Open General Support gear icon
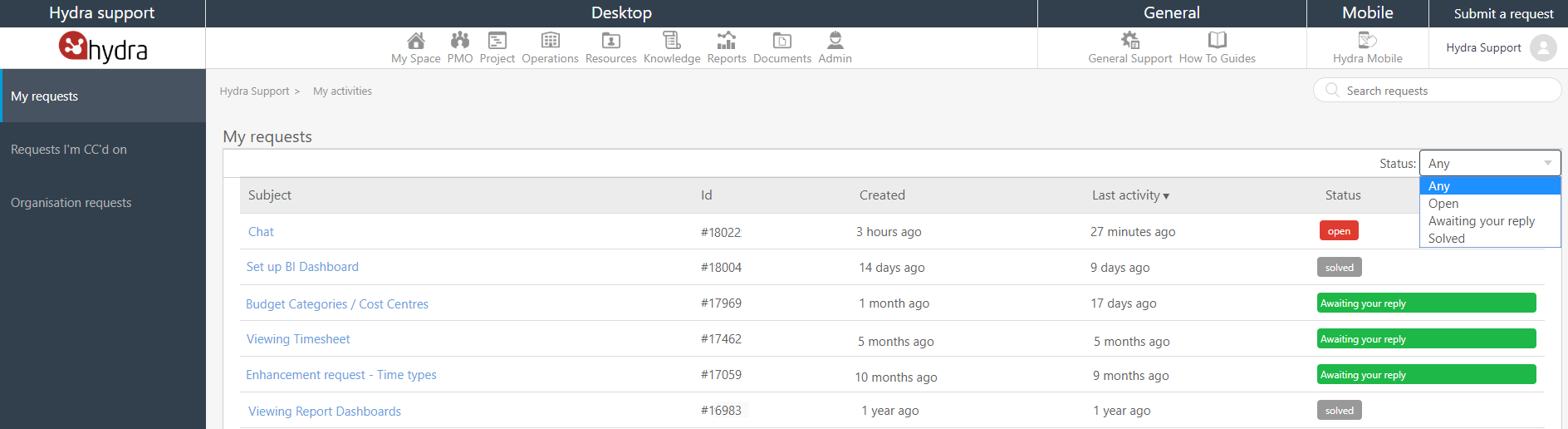 tap(1130, 40)
